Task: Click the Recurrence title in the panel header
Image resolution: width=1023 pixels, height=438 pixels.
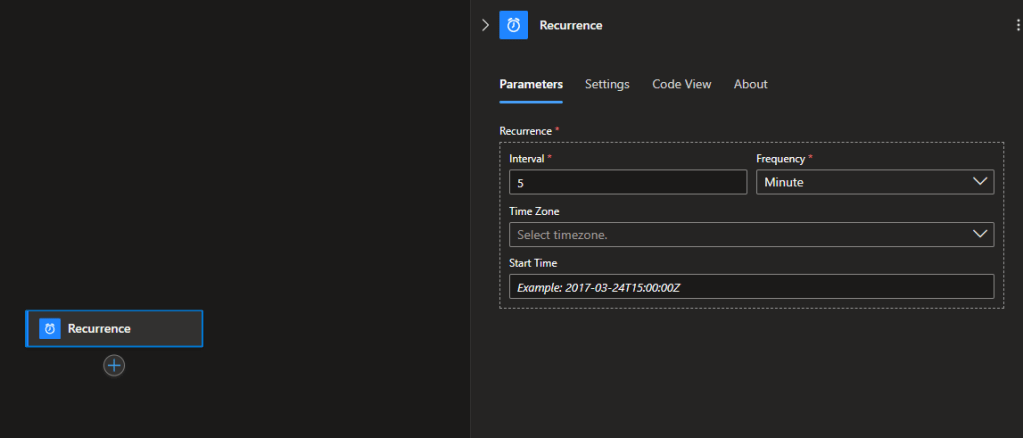Action: pos(570,25)
